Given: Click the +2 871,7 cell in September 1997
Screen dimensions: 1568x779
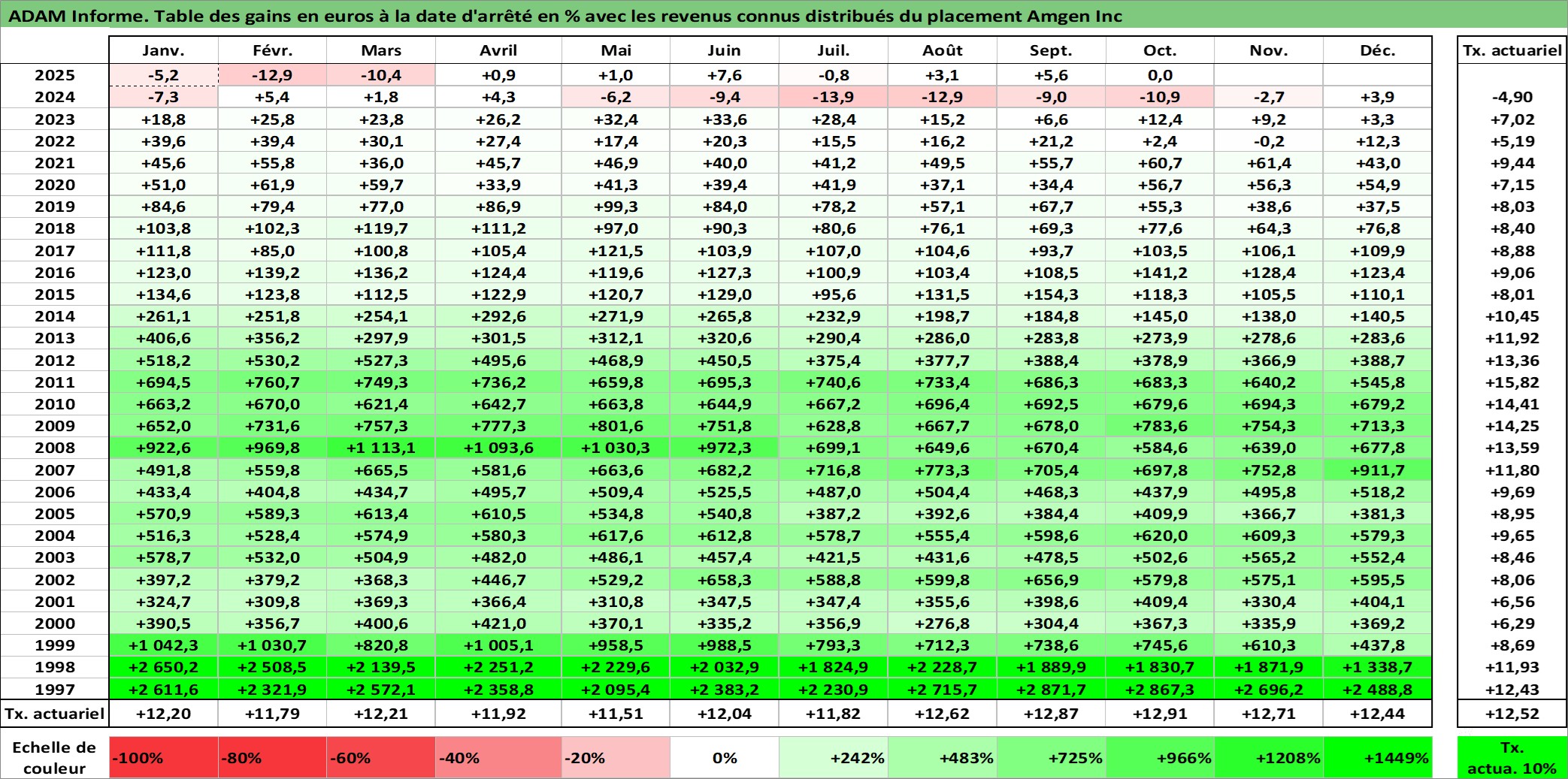Looking at the screenshot, I should [x=1051, y=689].
